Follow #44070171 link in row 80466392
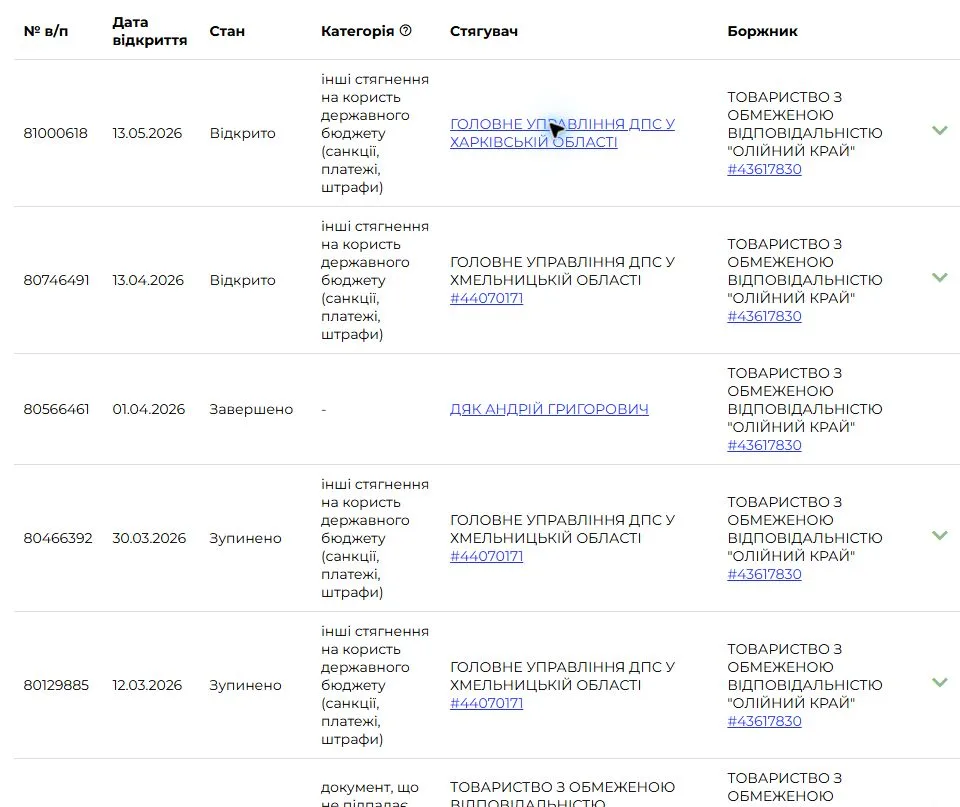This screenshot has height=807, width=960. [x=487, y=556]
